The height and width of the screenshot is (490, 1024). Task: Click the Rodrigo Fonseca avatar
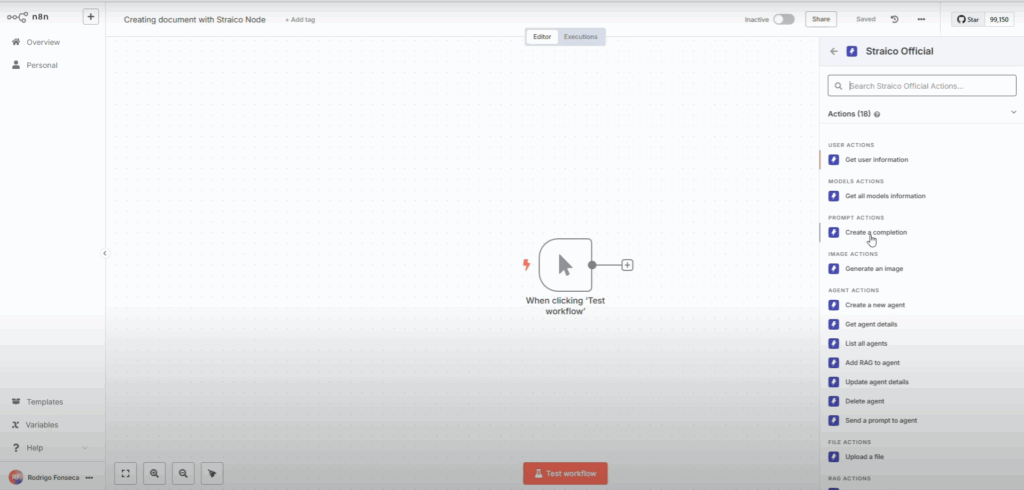coord(16,478)
